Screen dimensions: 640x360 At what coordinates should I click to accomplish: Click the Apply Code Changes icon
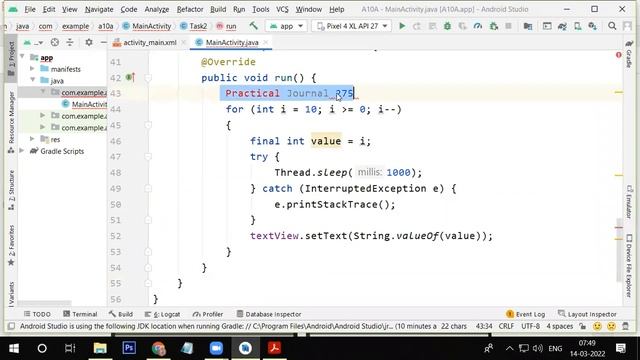pos(432,26)
